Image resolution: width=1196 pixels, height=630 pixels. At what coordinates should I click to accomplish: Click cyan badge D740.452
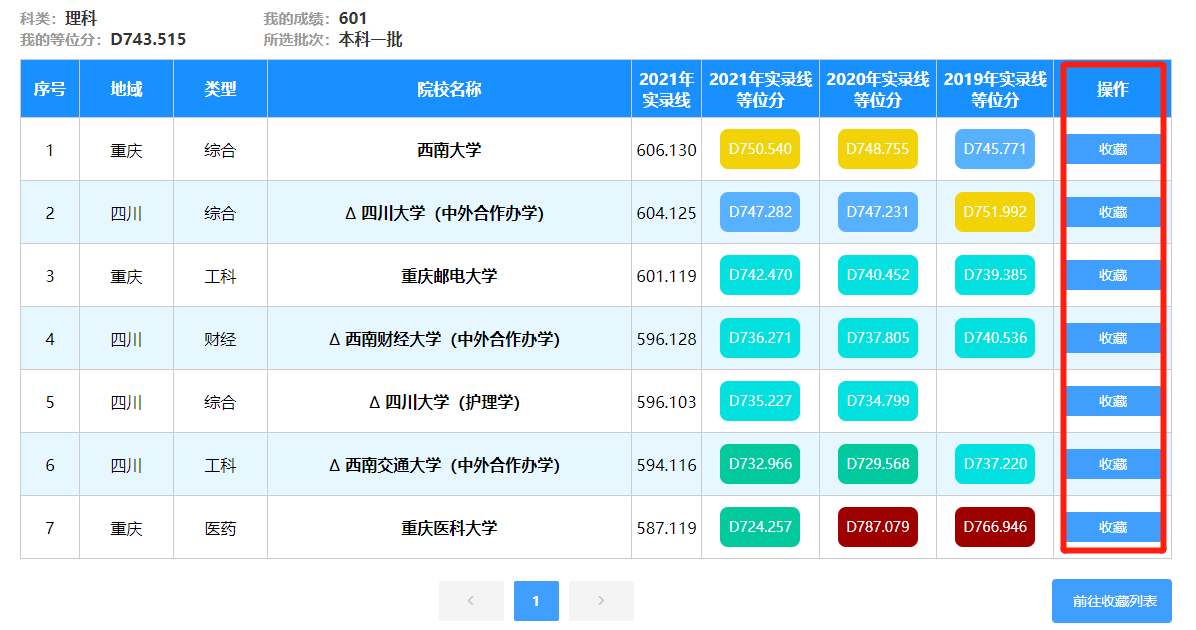coord(877,275)
